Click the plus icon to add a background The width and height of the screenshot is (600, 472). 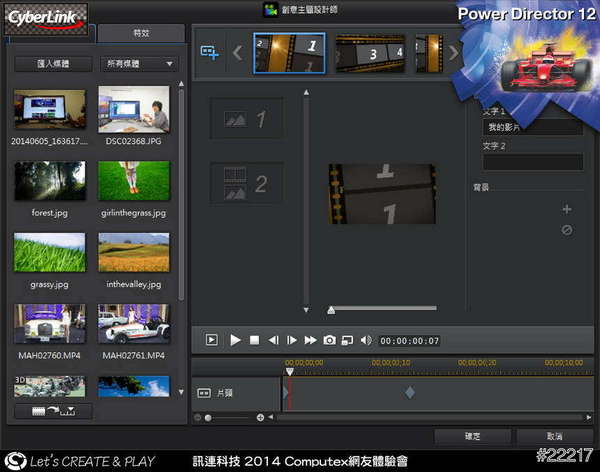tap(566, 209)
